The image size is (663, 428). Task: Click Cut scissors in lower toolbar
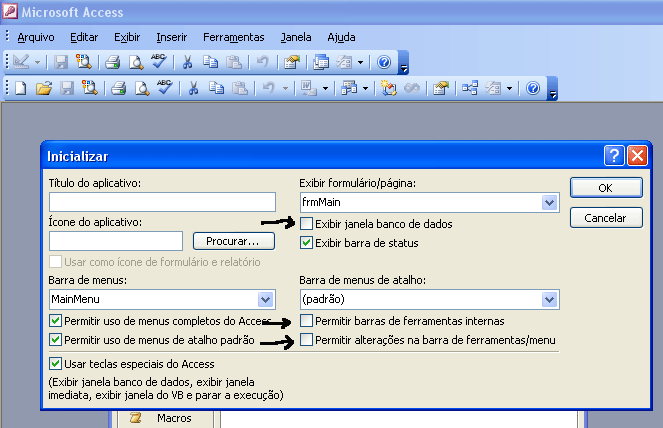tap(193, 88)
